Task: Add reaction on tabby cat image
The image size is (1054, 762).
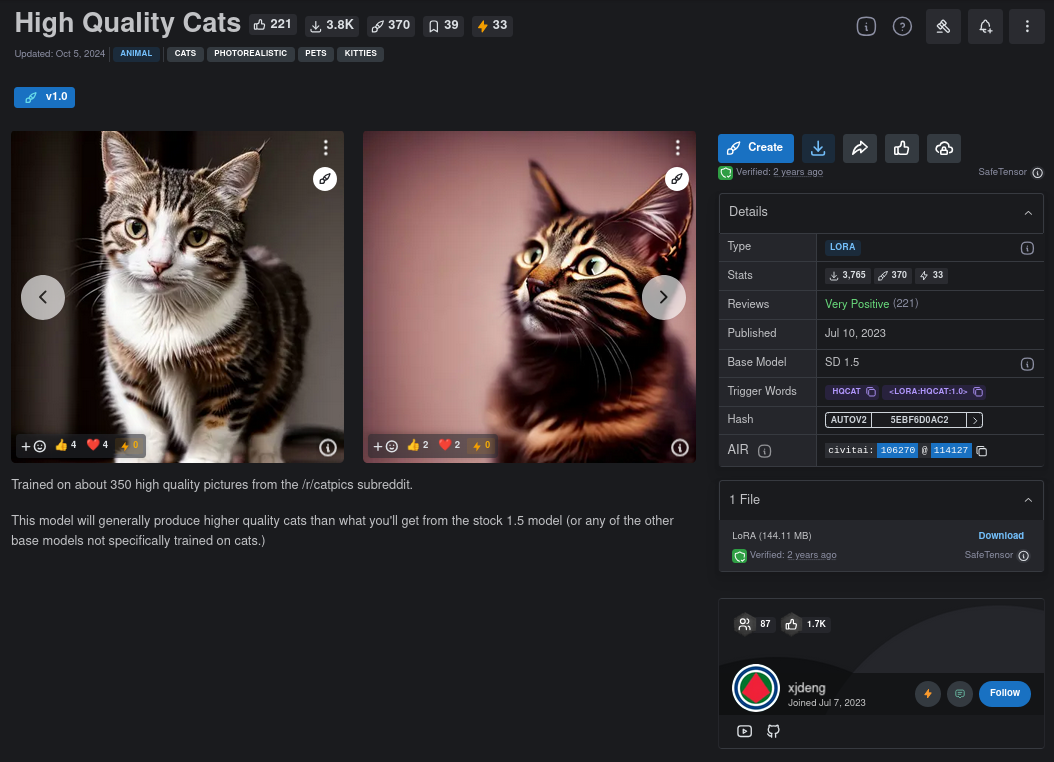Action: pyautogui.click(x=386, y=446)
